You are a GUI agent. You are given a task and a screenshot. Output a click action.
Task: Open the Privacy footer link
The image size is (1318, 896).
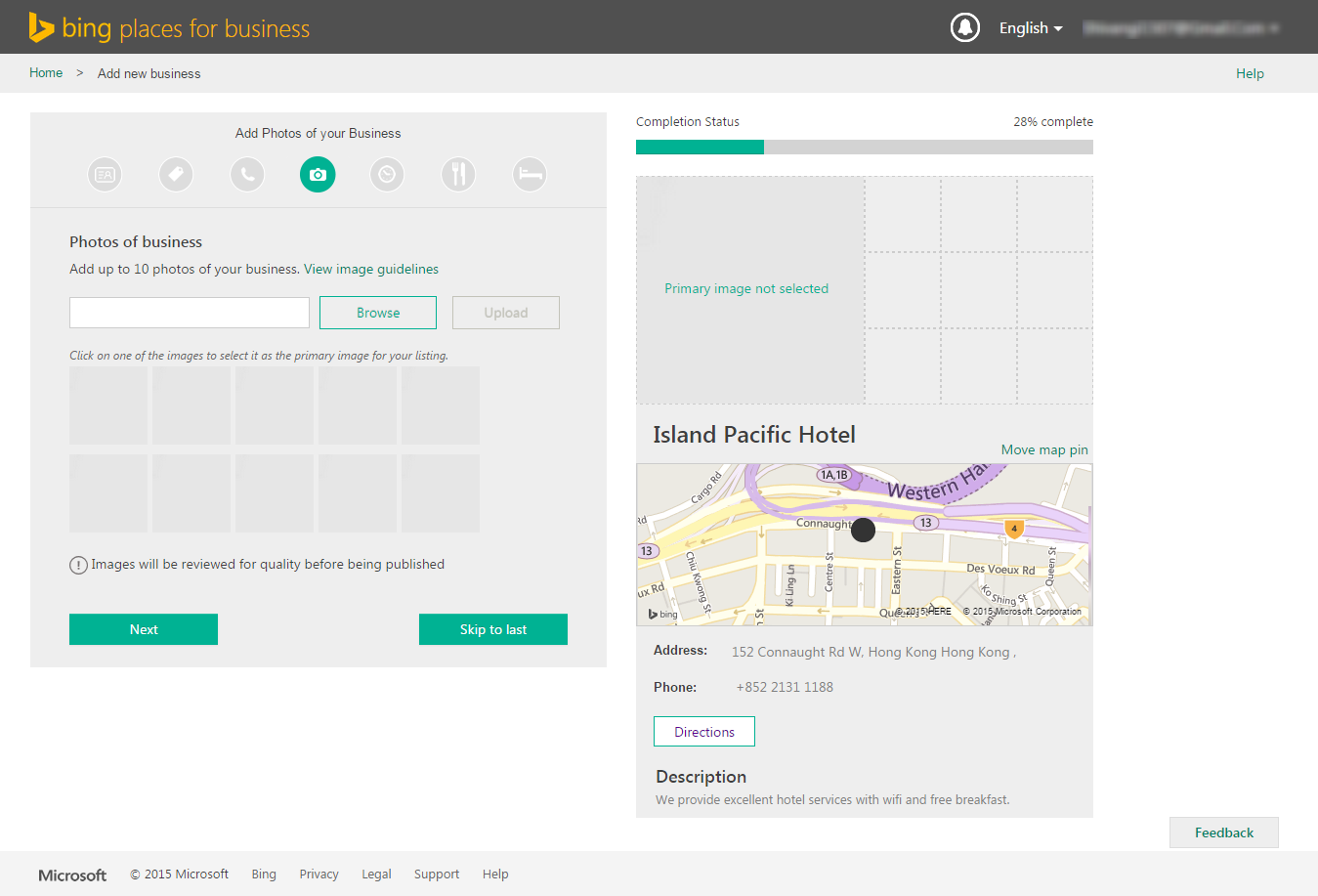click(319, 875)
